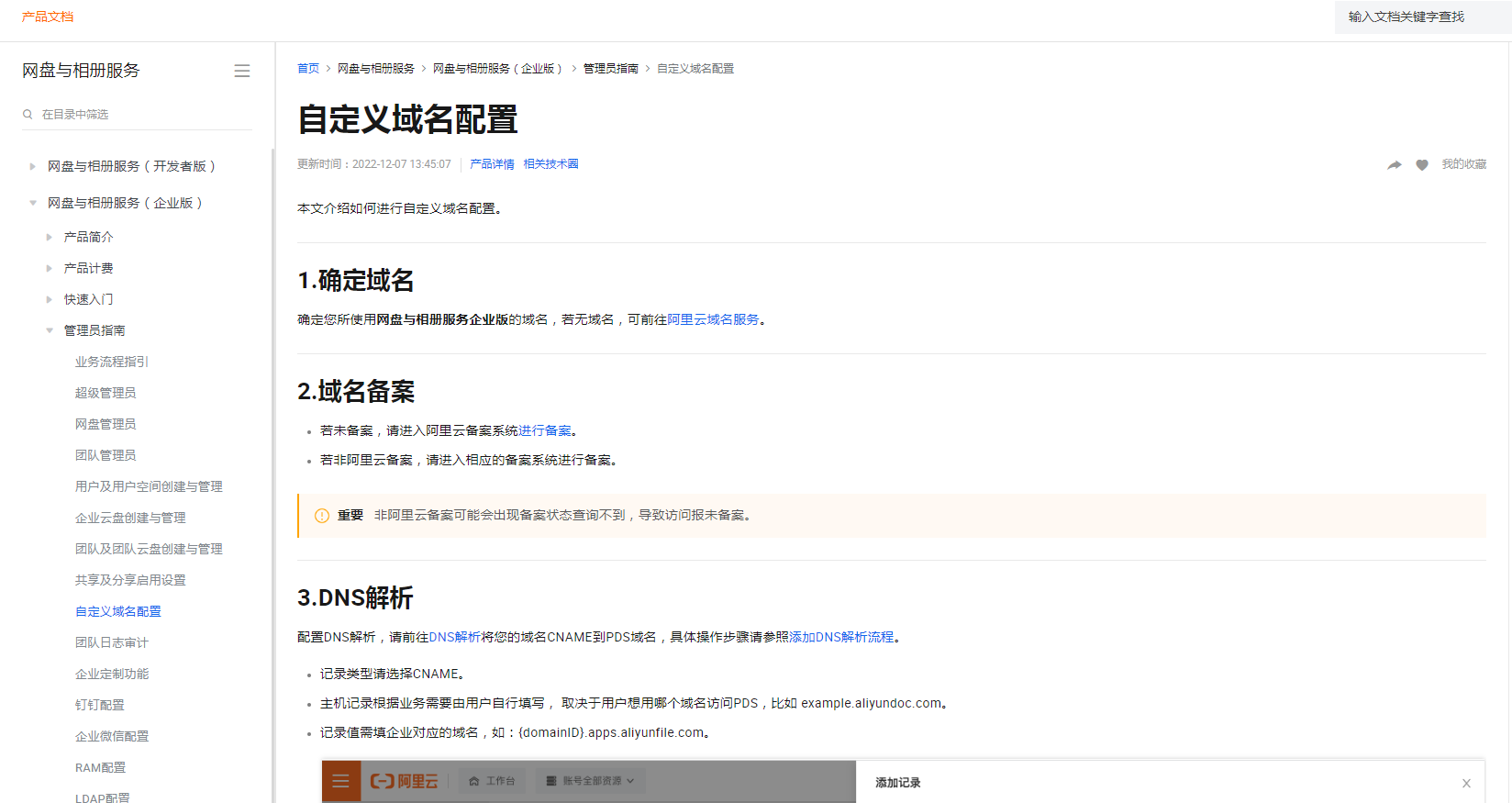Click the search magnifier icon in sidebar filter
1512x803 pixels.
pyautogui.click(x=28, y=115)
